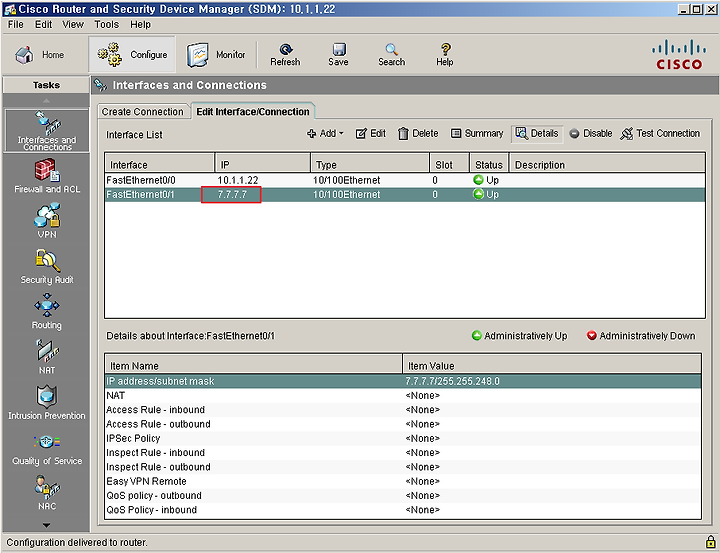
Task: Select Access Rule - outbound row
Action: 403,424
